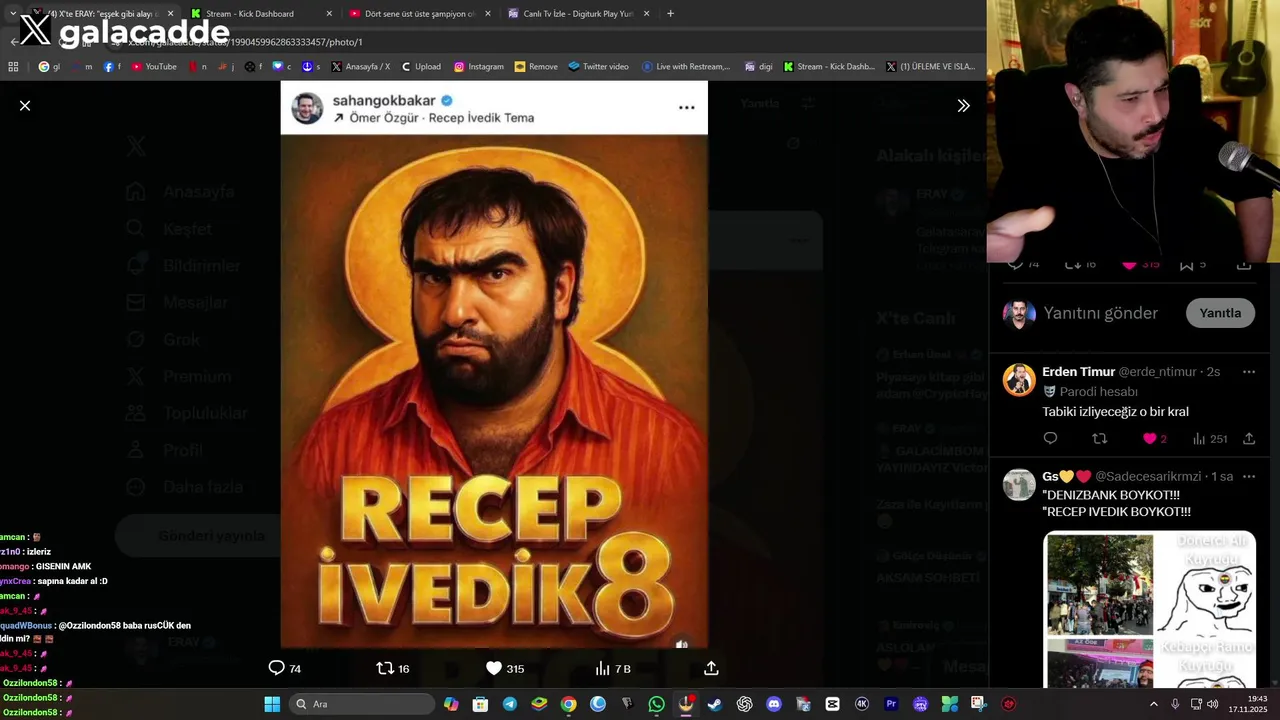Open Telegram from the taskbar

click(510, 704)
